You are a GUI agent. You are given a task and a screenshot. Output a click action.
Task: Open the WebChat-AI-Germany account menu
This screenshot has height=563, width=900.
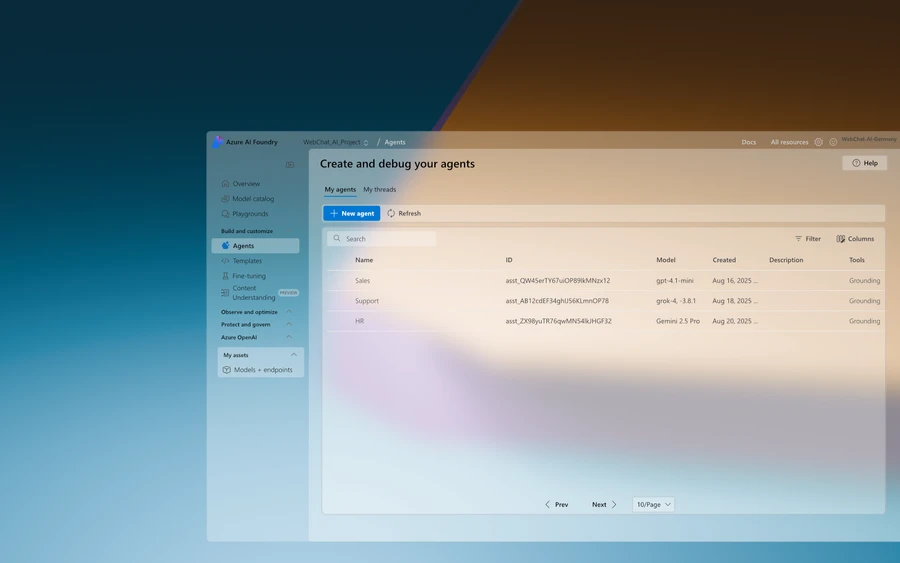click(869, 139)
